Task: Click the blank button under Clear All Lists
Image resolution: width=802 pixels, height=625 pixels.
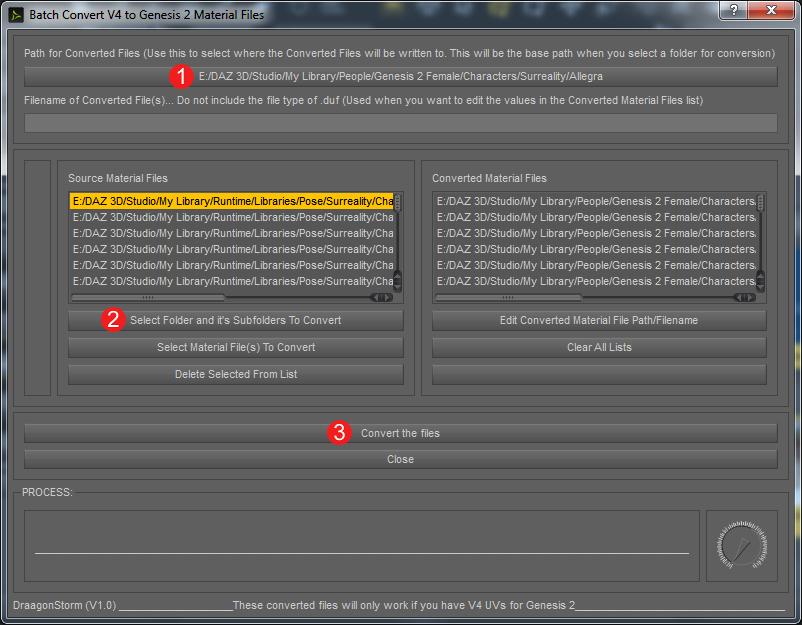Action: coord(599,374)
